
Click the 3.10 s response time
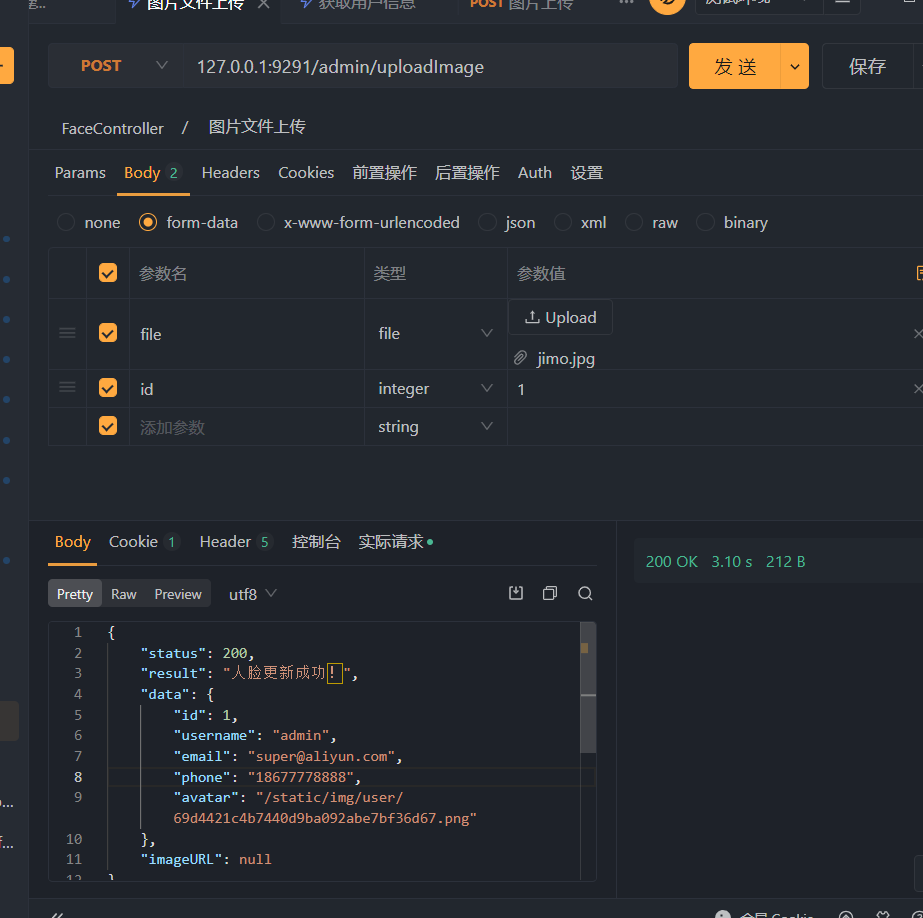tap(732, 561)
